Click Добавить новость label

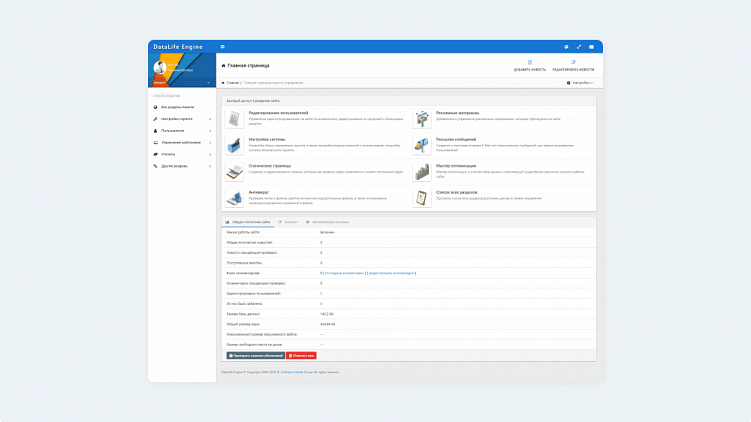[530, 70]
